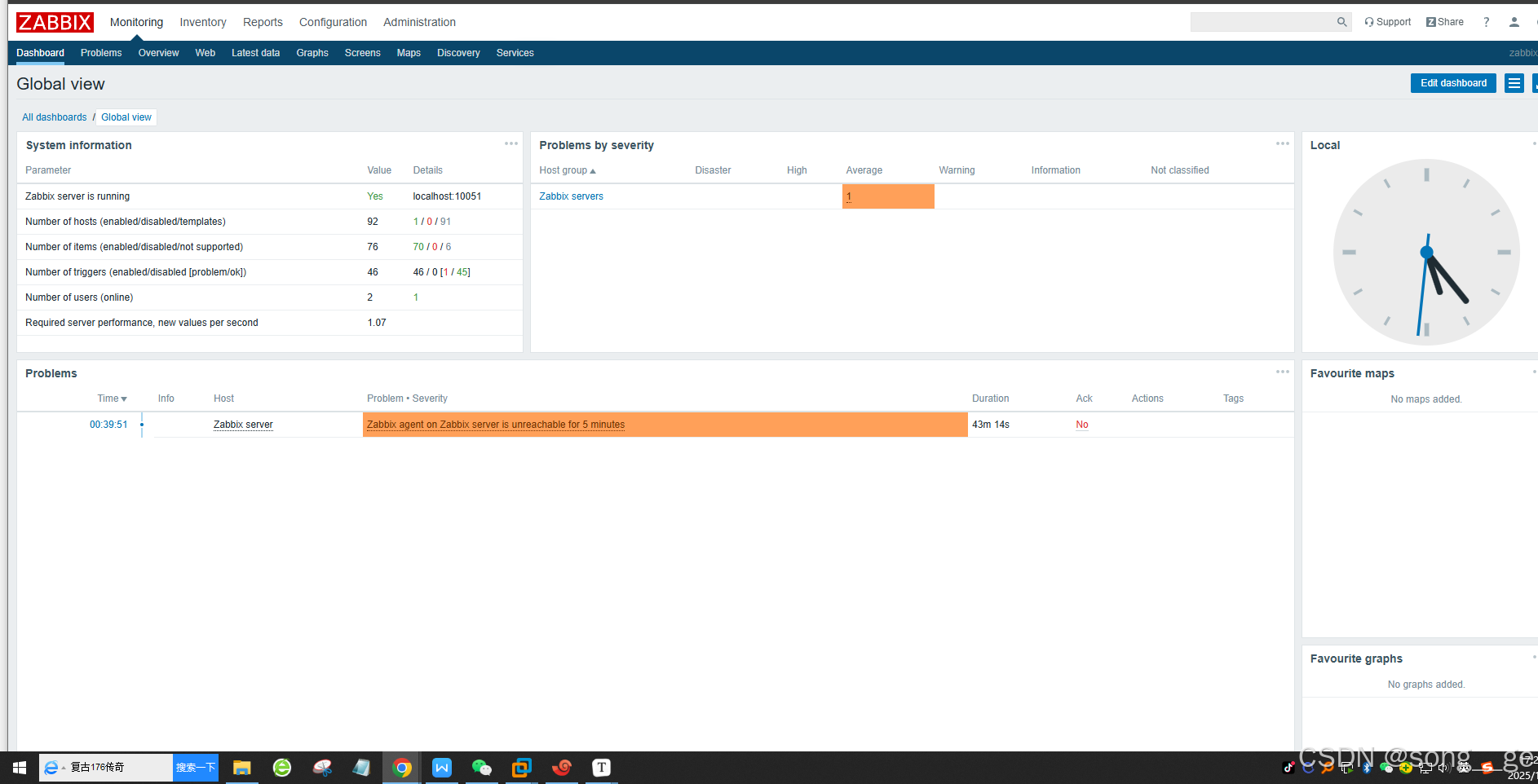Open the green 360 browser taskbar icon

pyautogui.click(x=282, y=768)
